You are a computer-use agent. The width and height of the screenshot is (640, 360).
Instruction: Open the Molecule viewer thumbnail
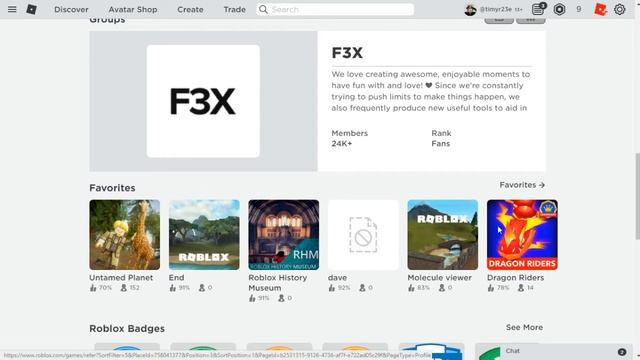click(442, 235)
